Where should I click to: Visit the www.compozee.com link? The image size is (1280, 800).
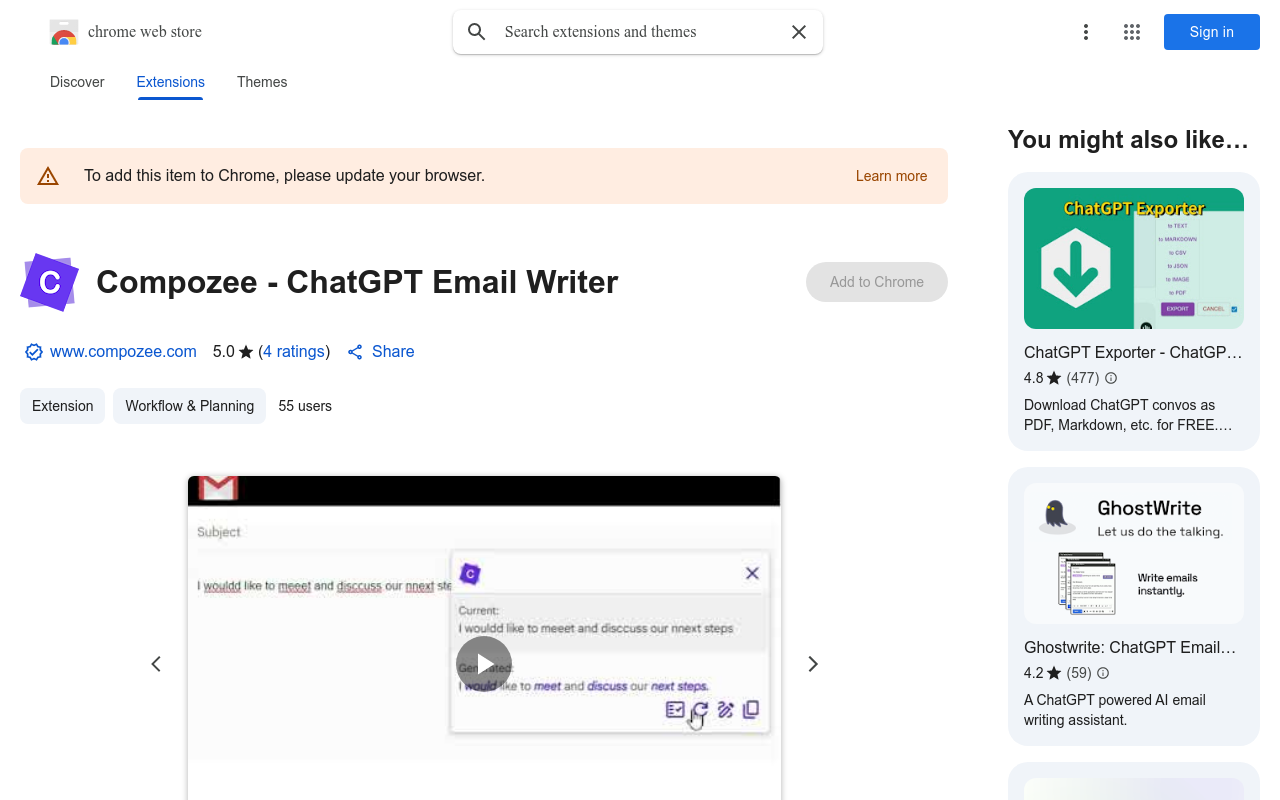(123, 352)
